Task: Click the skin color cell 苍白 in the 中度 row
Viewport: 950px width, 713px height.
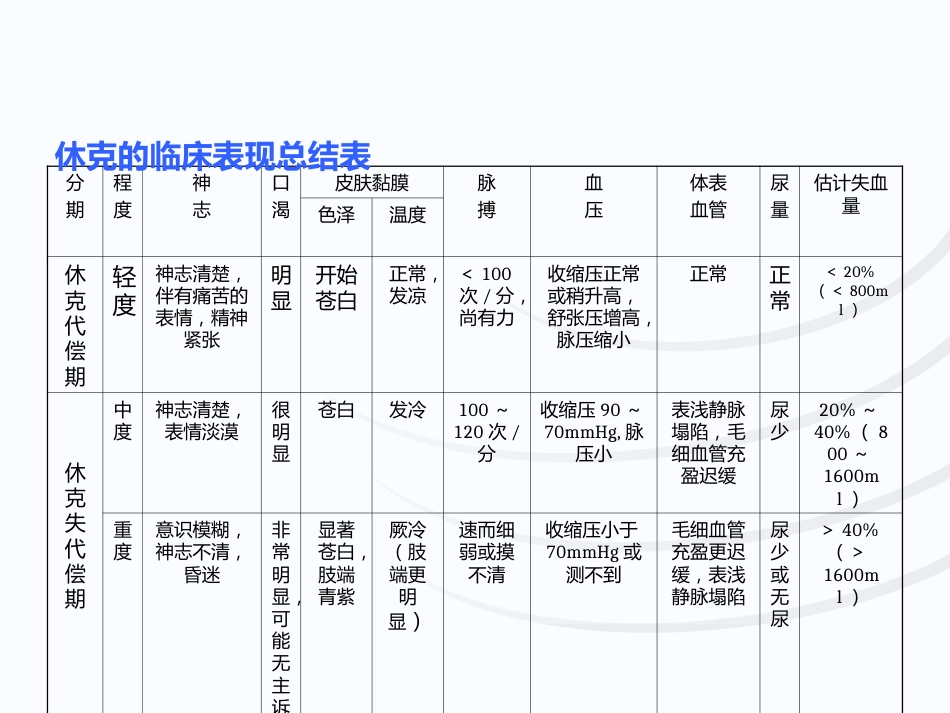Action: pos(336,453)
